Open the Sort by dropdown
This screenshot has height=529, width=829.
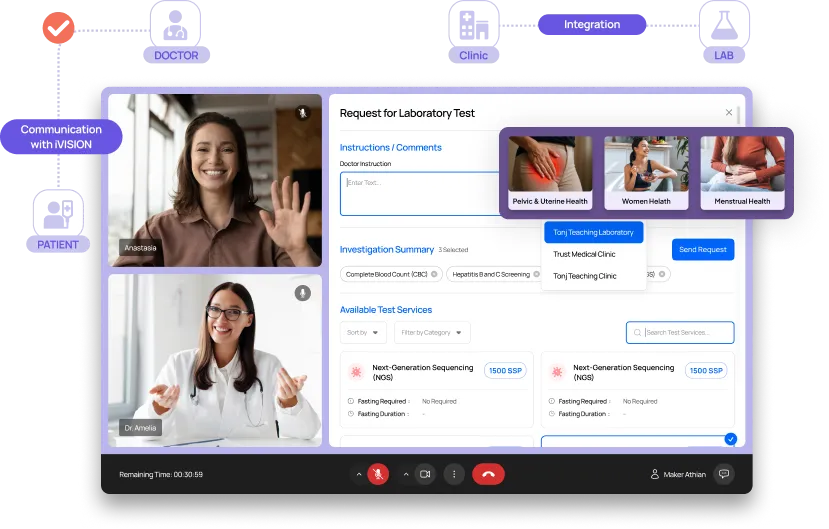coord(363,332)
